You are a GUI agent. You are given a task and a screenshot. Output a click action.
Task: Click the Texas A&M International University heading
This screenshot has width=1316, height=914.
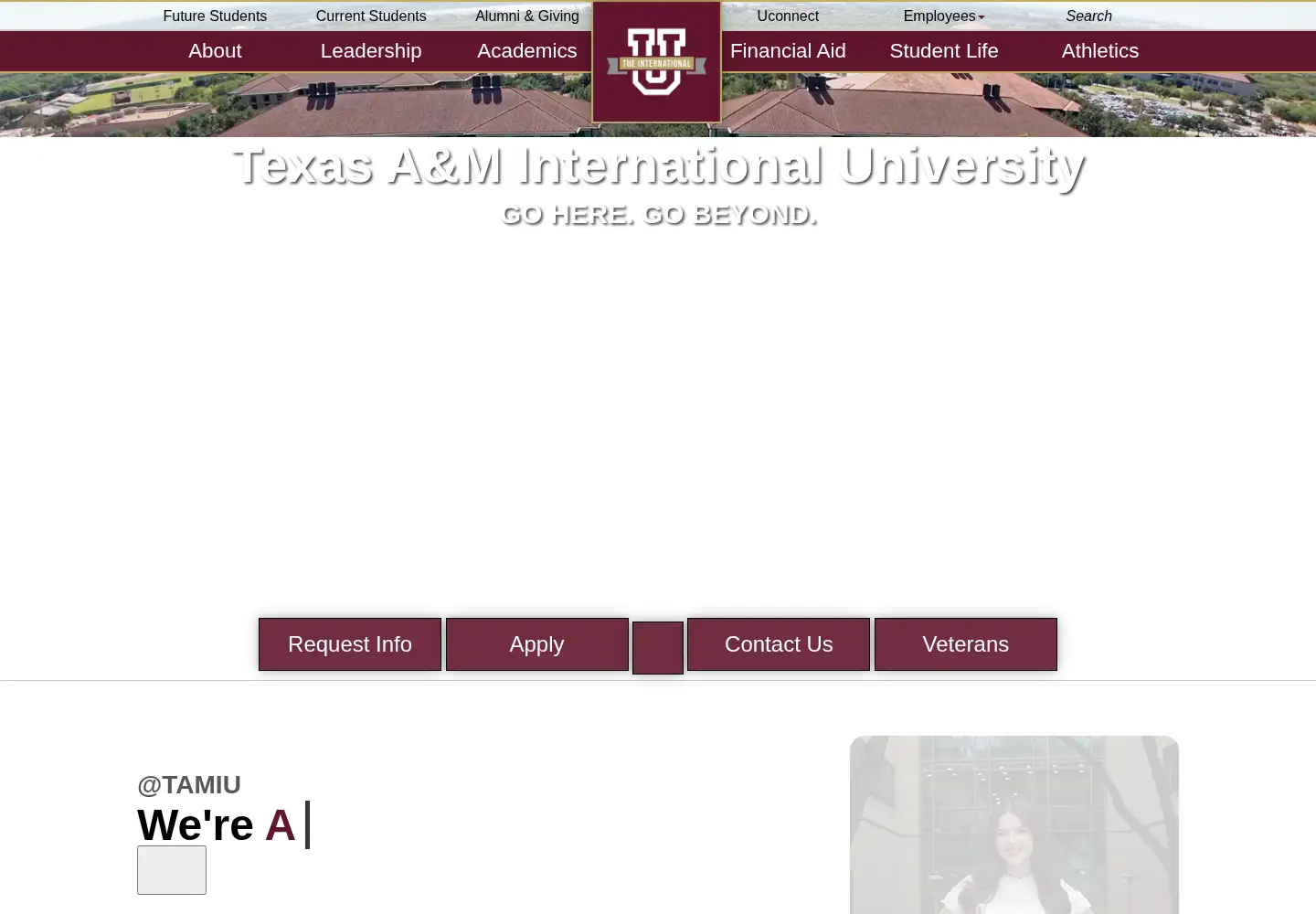pos(658,165)
